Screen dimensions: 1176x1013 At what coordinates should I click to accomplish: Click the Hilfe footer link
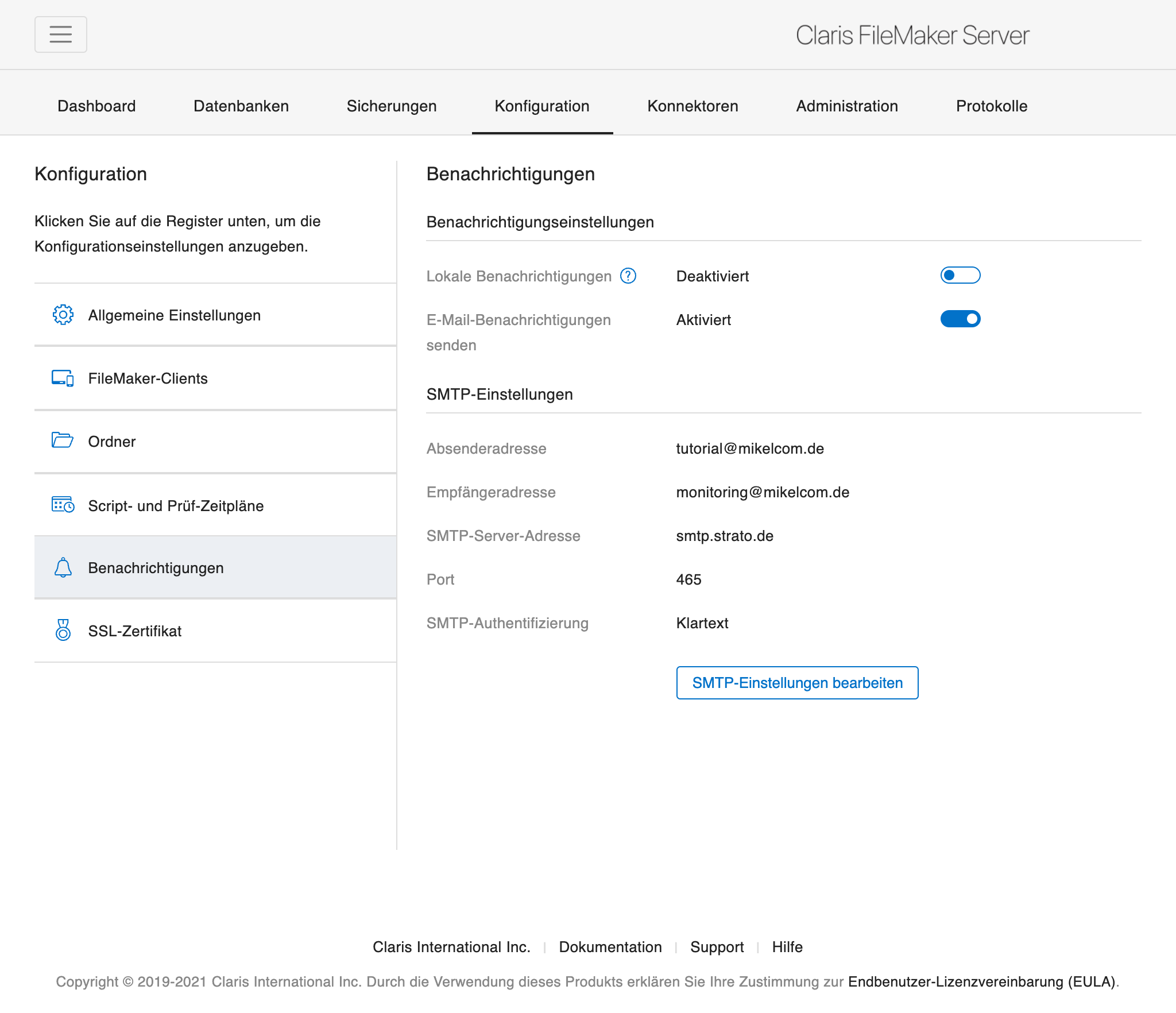(787, 947)
